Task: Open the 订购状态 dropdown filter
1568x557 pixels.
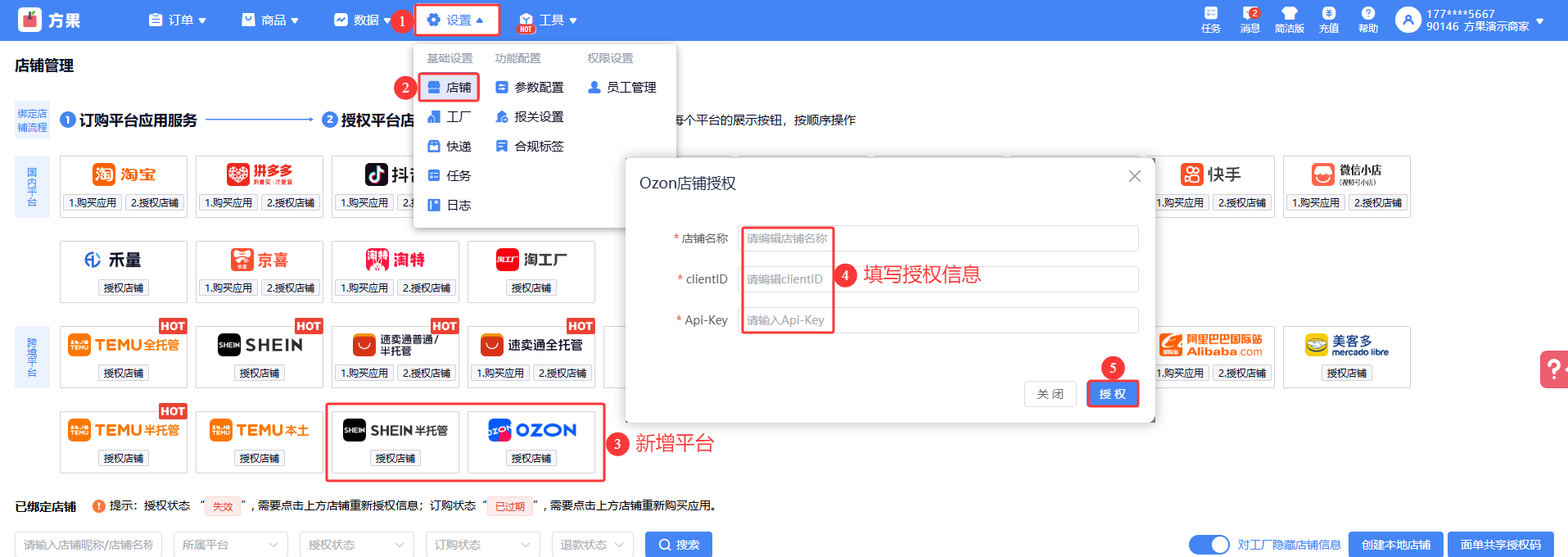Action: (x=483, y=545)
